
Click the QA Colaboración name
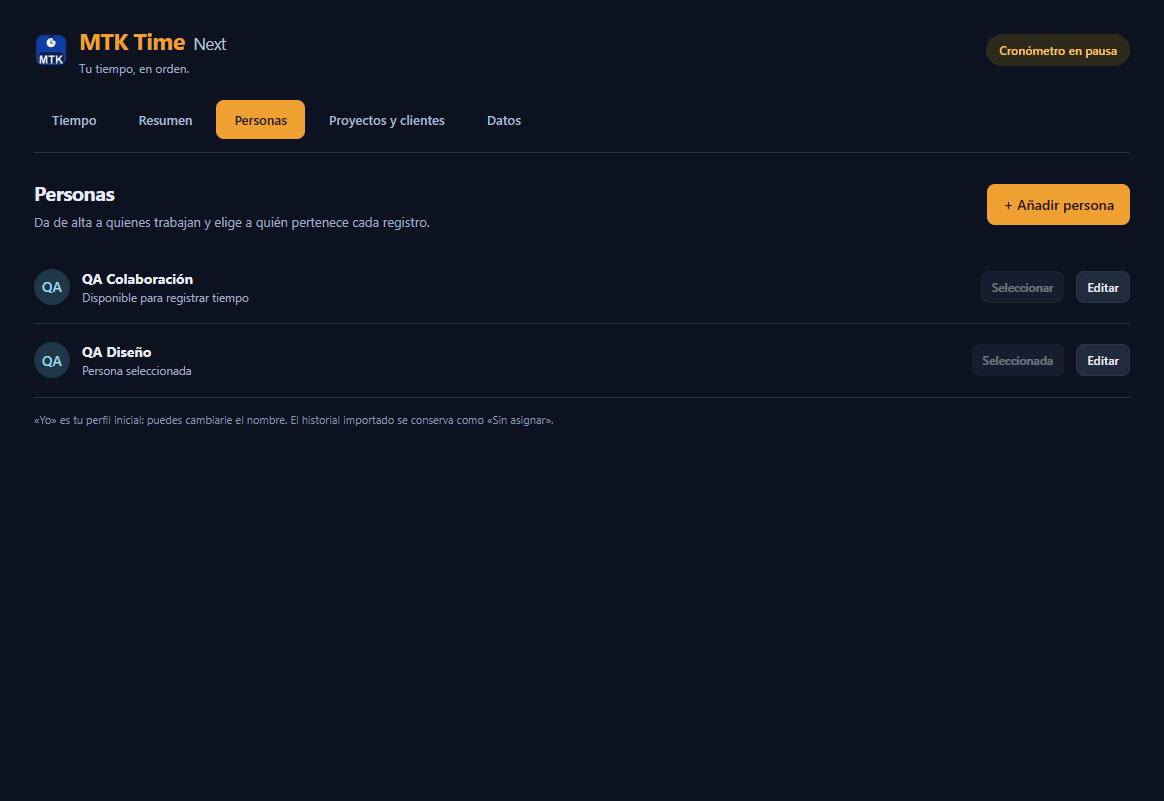click(137, 279)
